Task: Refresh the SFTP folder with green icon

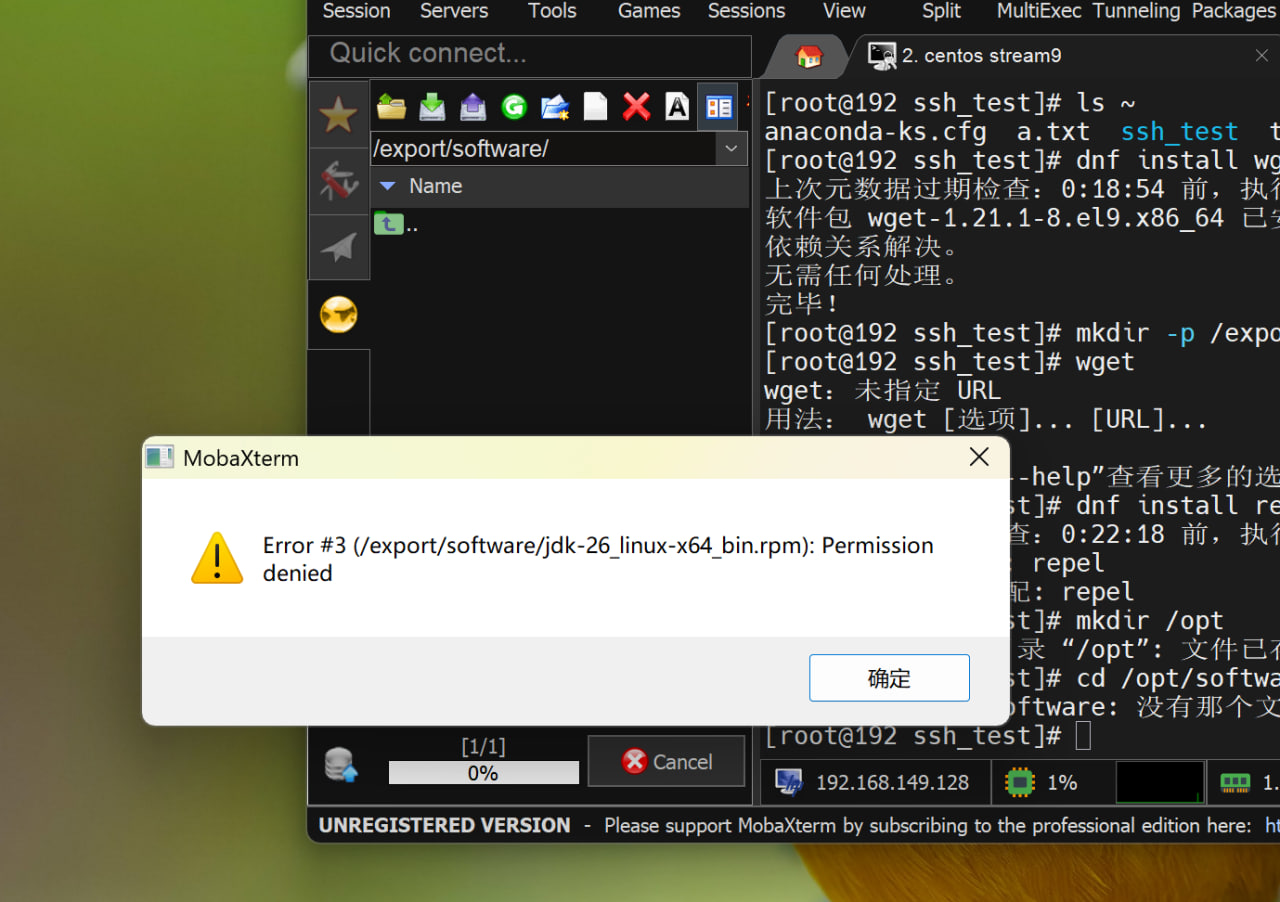Action: 514,106
